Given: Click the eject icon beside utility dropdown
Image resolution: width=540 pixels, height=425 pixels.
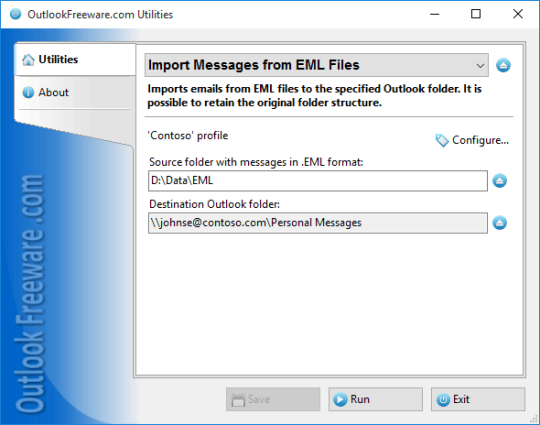Looking at the screenshot, I should [503, 65].
